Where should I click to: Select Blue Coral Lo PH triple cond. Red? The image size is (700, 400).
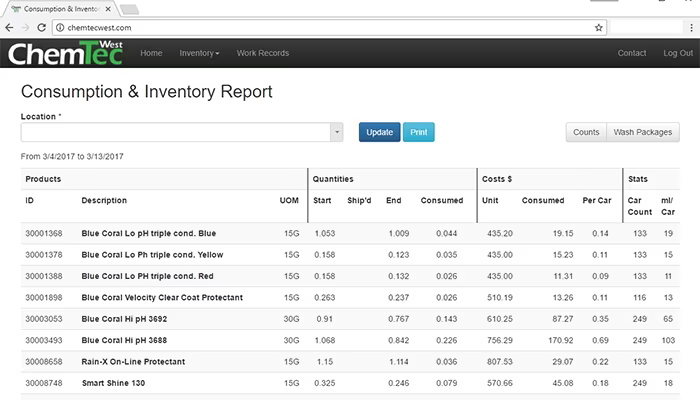tap(147, 276)
